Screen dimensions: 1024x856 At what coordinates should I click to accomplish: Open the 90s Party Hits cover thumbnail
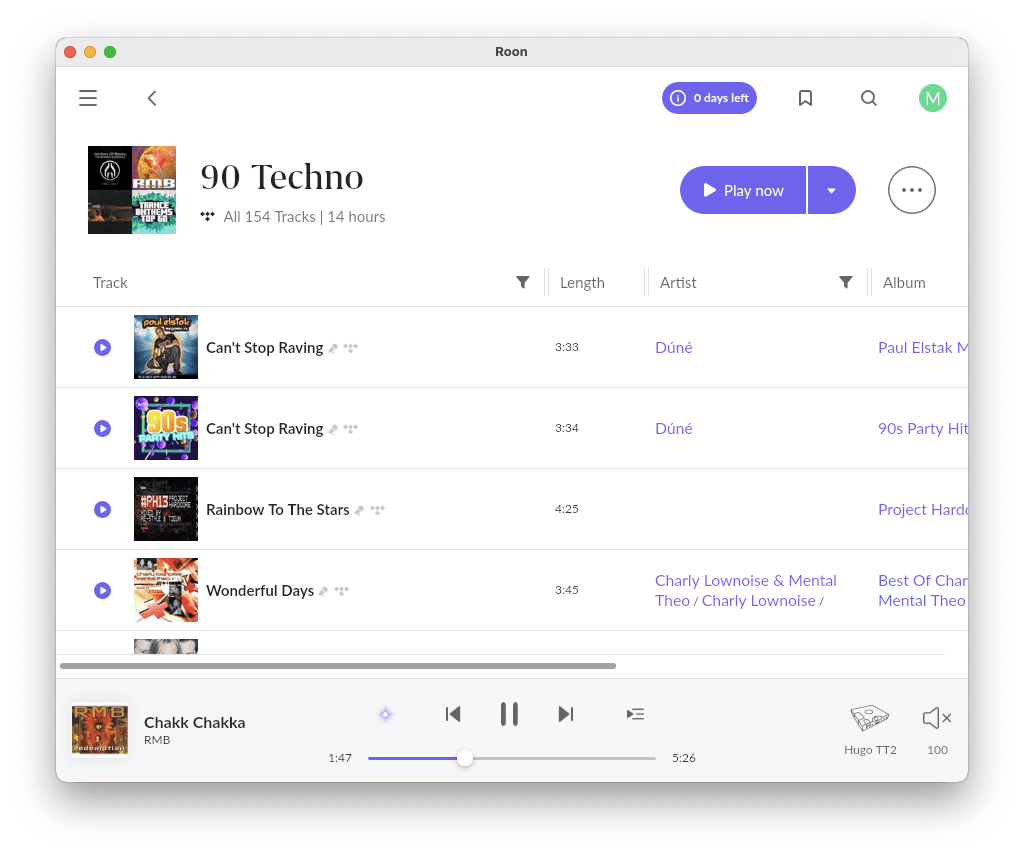pos(166,428)
